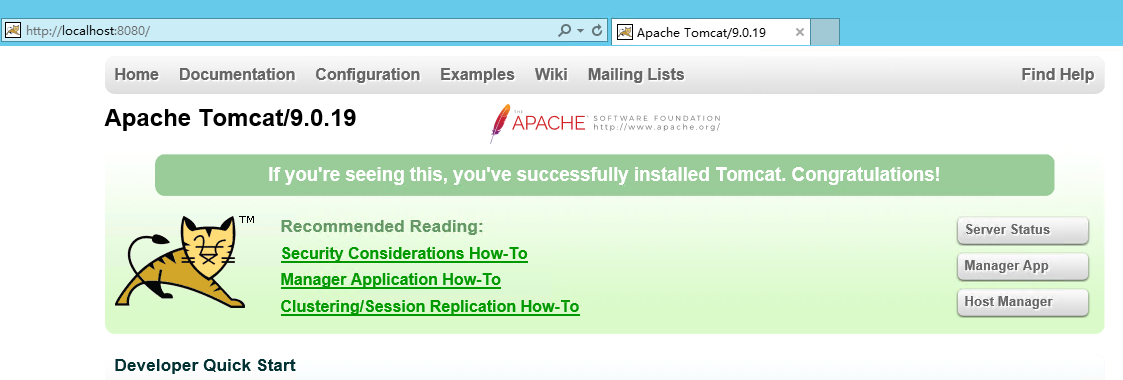Click the refresh page icon
1123x380 pixels.
point(597,31)
